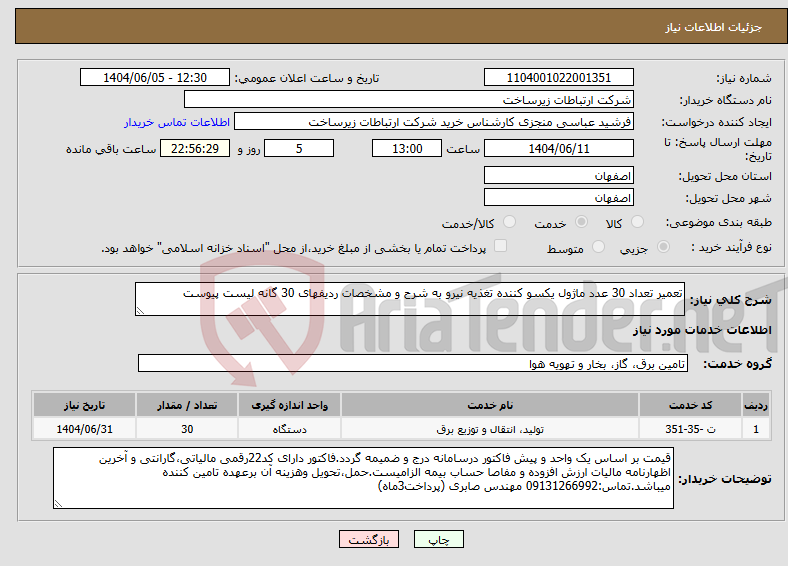Image resolution: width=788 pixels, height=566 pixels.
Task: Click the resize handle of description textarea
Action: [140, 311]
